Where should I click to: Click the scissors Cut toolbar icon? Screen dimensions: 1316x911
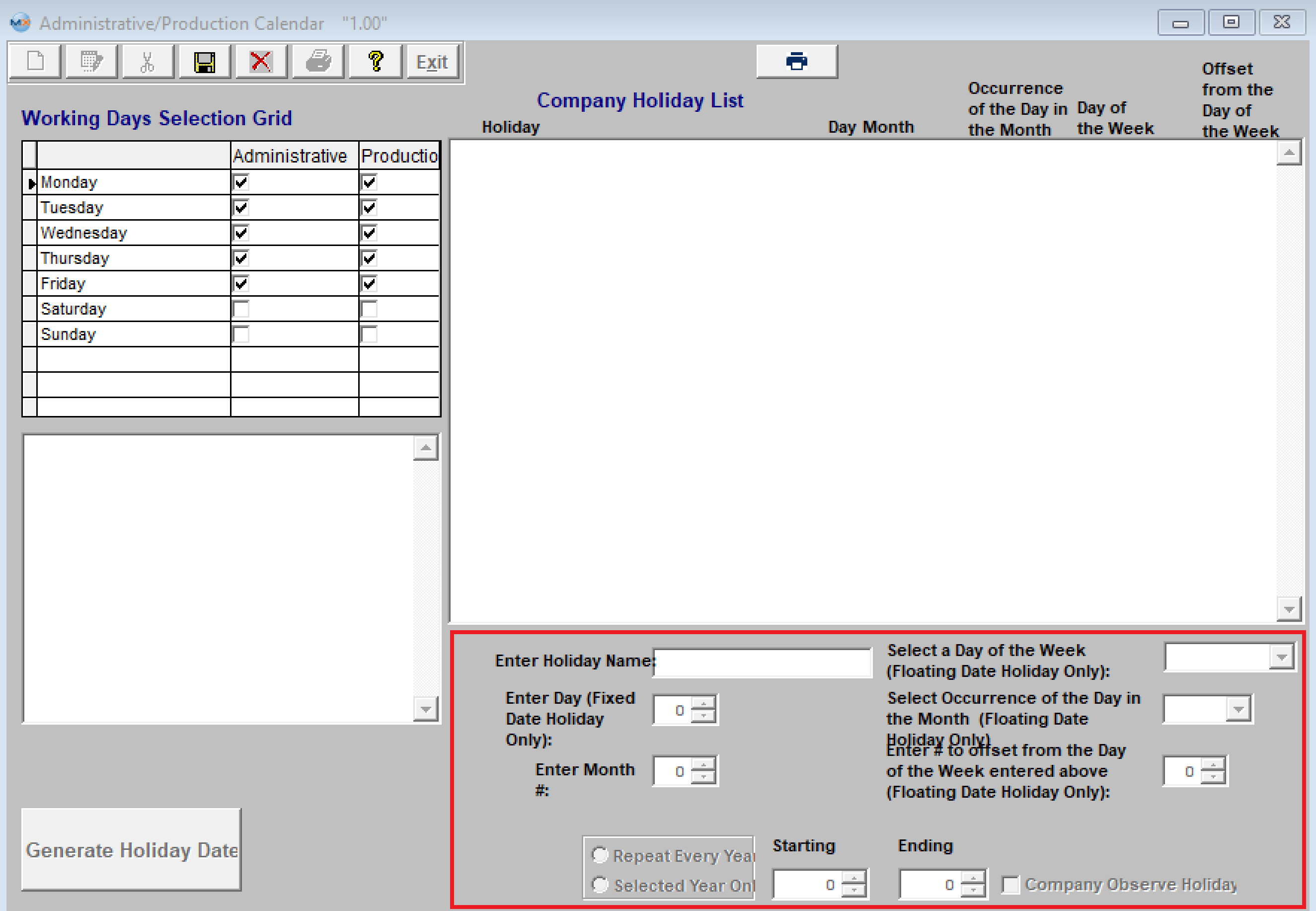[147, 61]
